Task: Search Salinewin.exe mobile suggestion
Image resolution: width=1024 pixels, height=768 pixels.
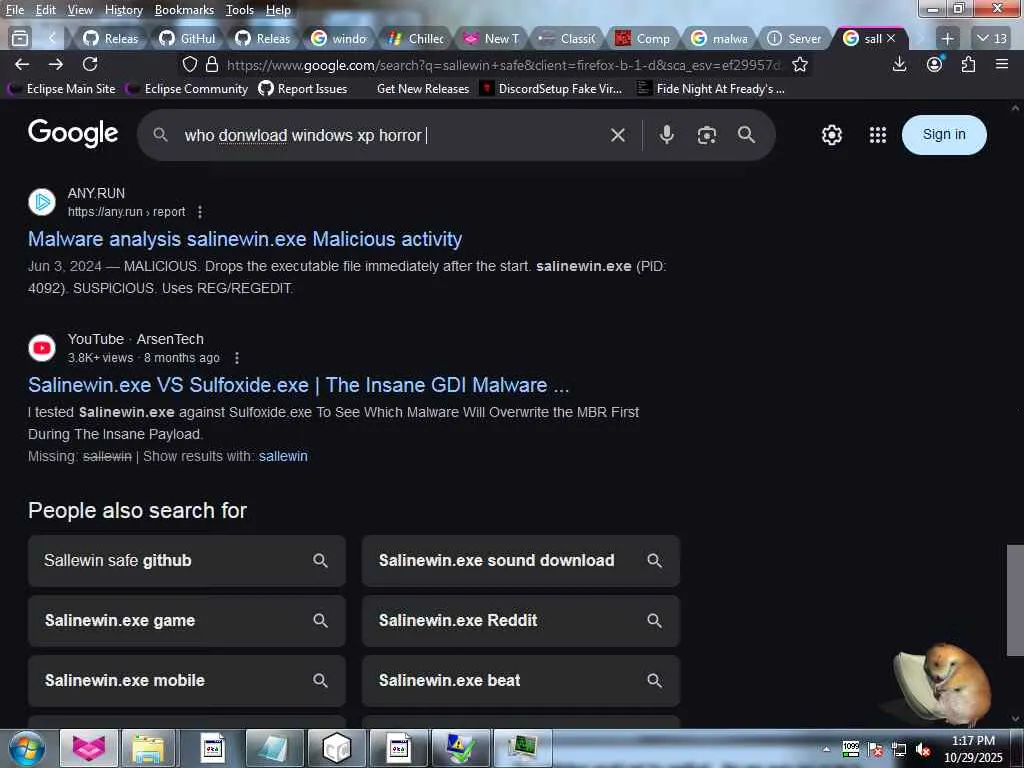Action: pos(187,680)
